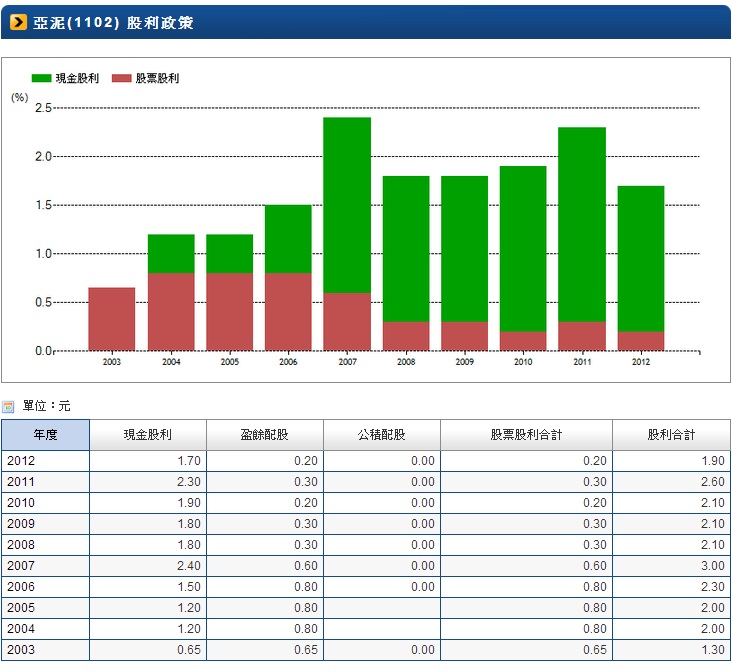Click the 0.60 盈餘配股 value for 2007
732x672 pixels.
pos(306,566)
